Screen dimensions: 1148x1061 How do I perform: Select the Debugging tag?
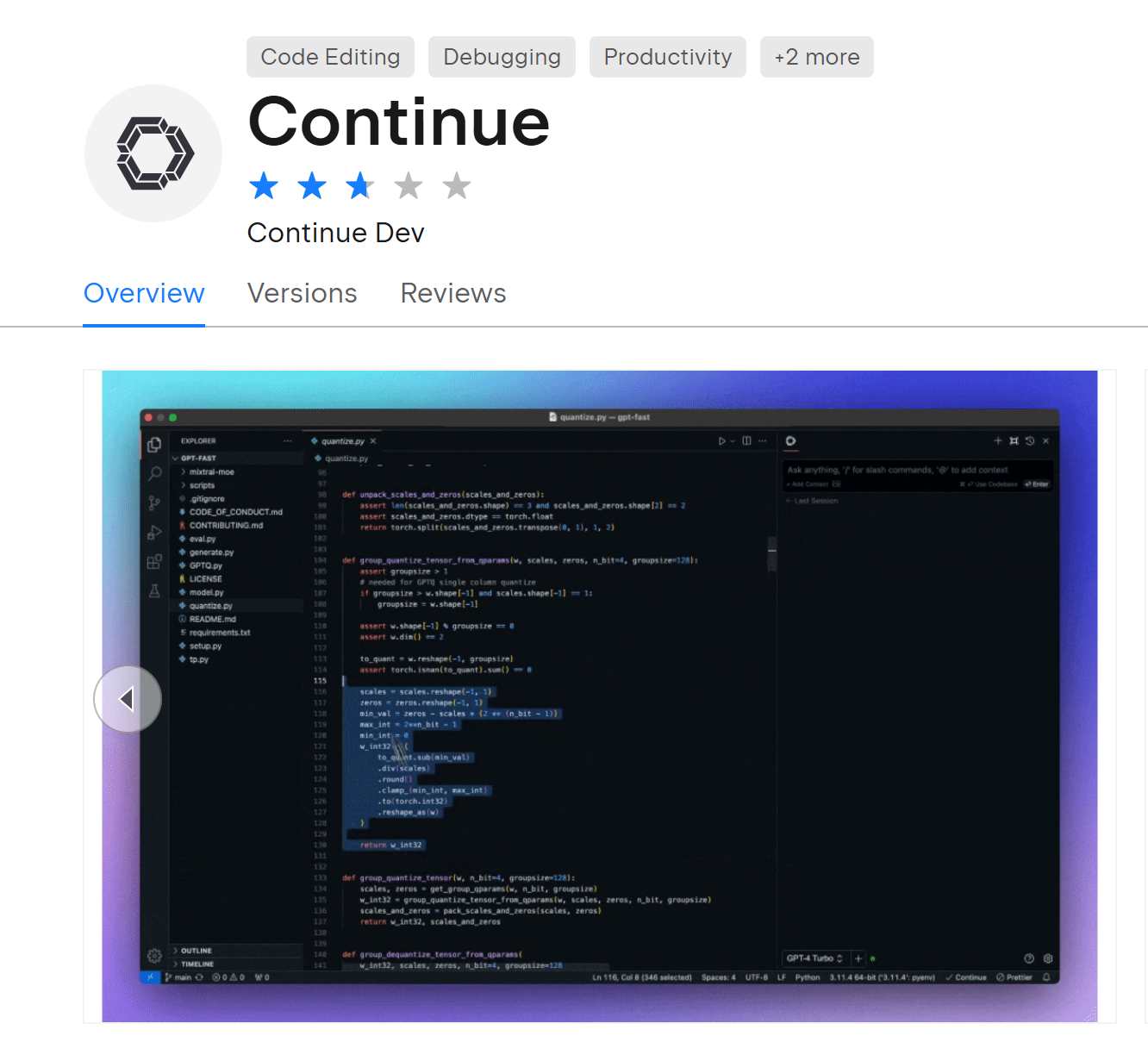coord(502,57)
